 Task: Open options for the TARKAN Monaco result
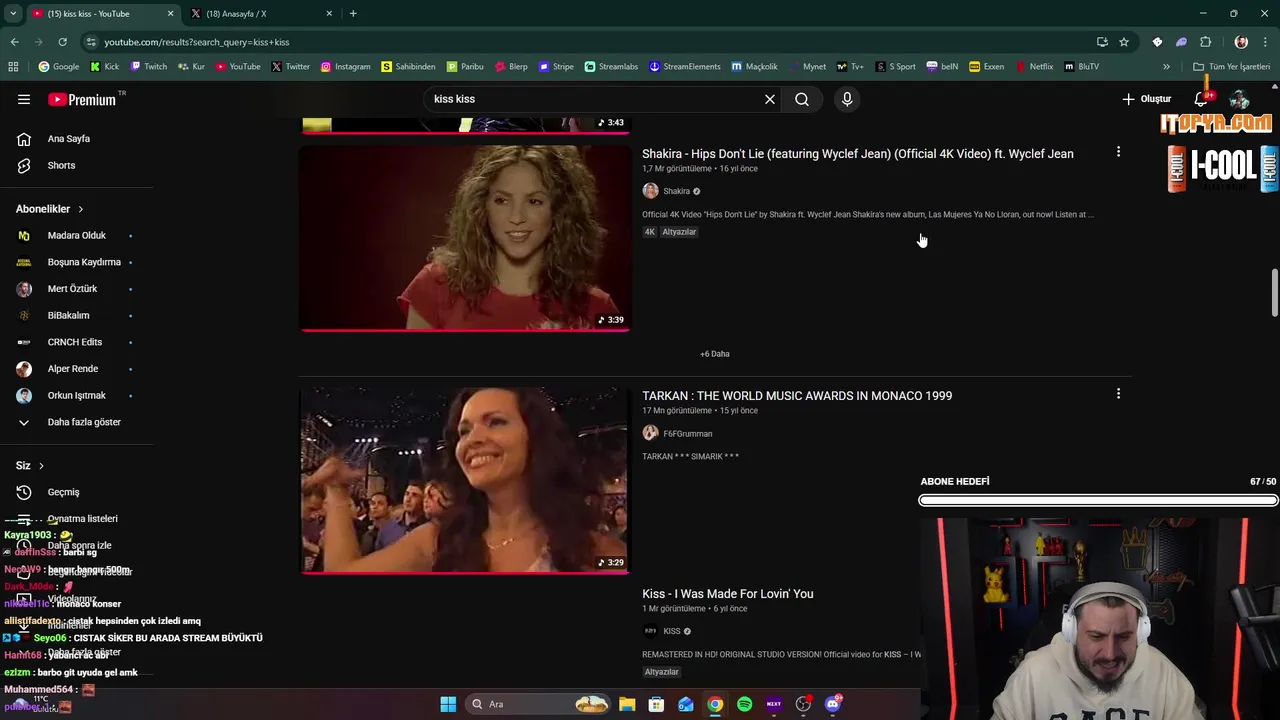tap(1118, 394)
